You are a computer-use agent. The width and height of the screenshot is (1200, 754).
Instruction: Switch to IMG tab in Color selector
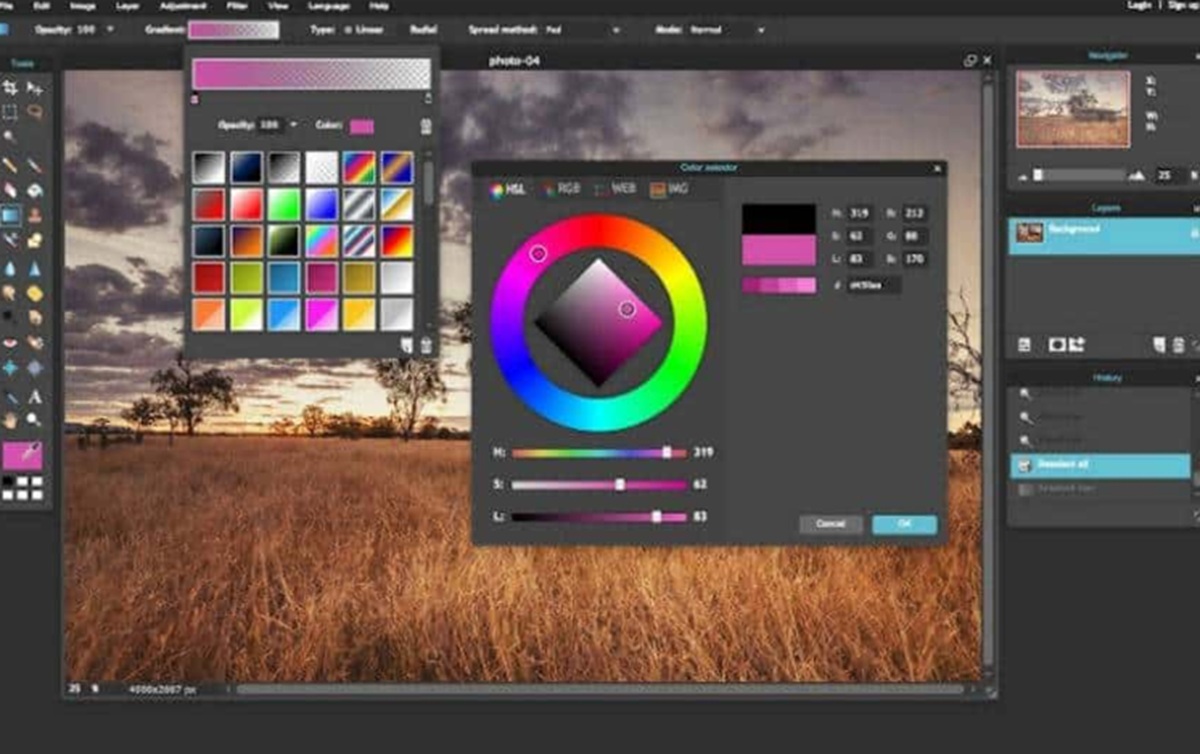pyautogui.click(x=669, y=189)
